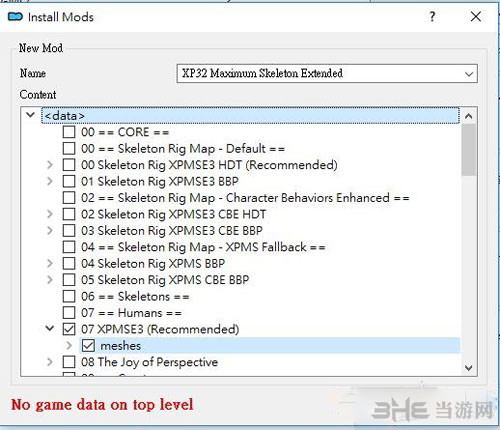The width and height of the screenshot is (500, 430).
Task: Check '06 == Skeletons ==' checkbox
Action: 69,296
